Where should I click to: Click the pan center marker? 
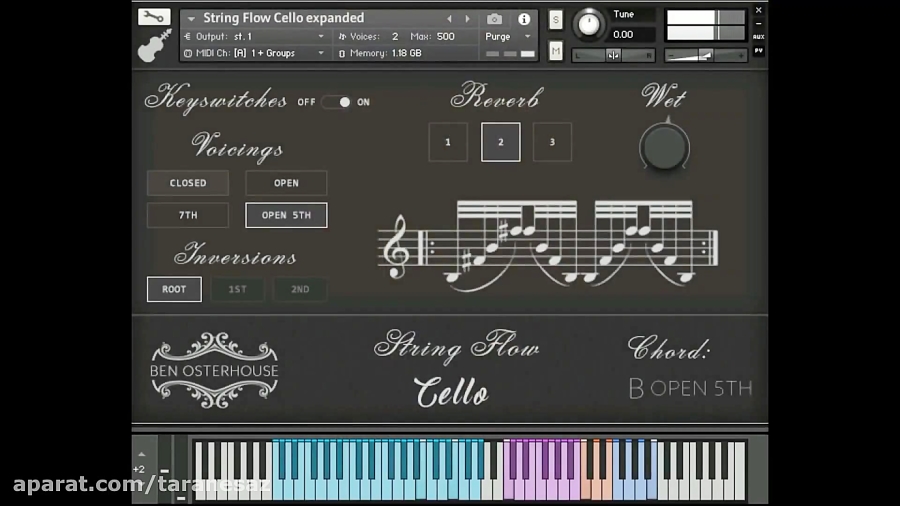(x=613, y=55)
